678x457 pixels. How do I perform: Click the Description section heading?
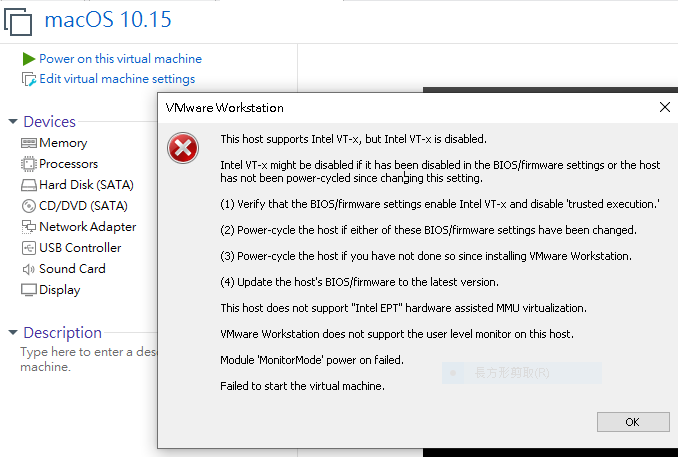tap(63, 332)
